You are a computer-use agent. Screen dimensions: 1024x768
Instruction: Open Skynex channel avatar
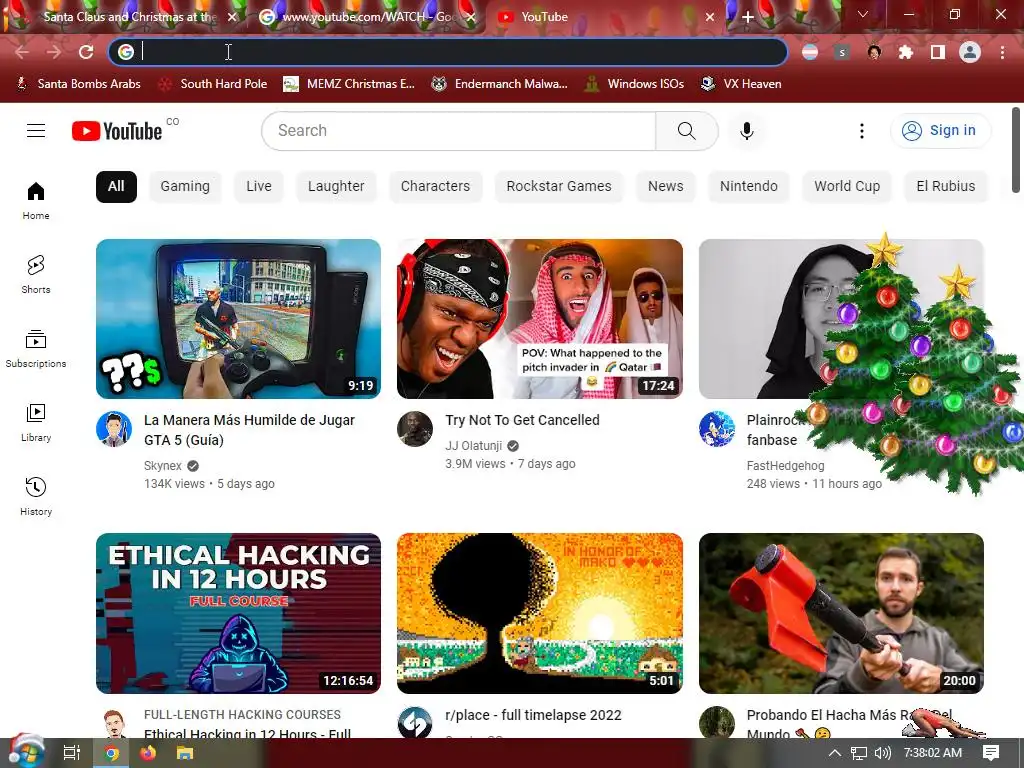tap(114, 429)
